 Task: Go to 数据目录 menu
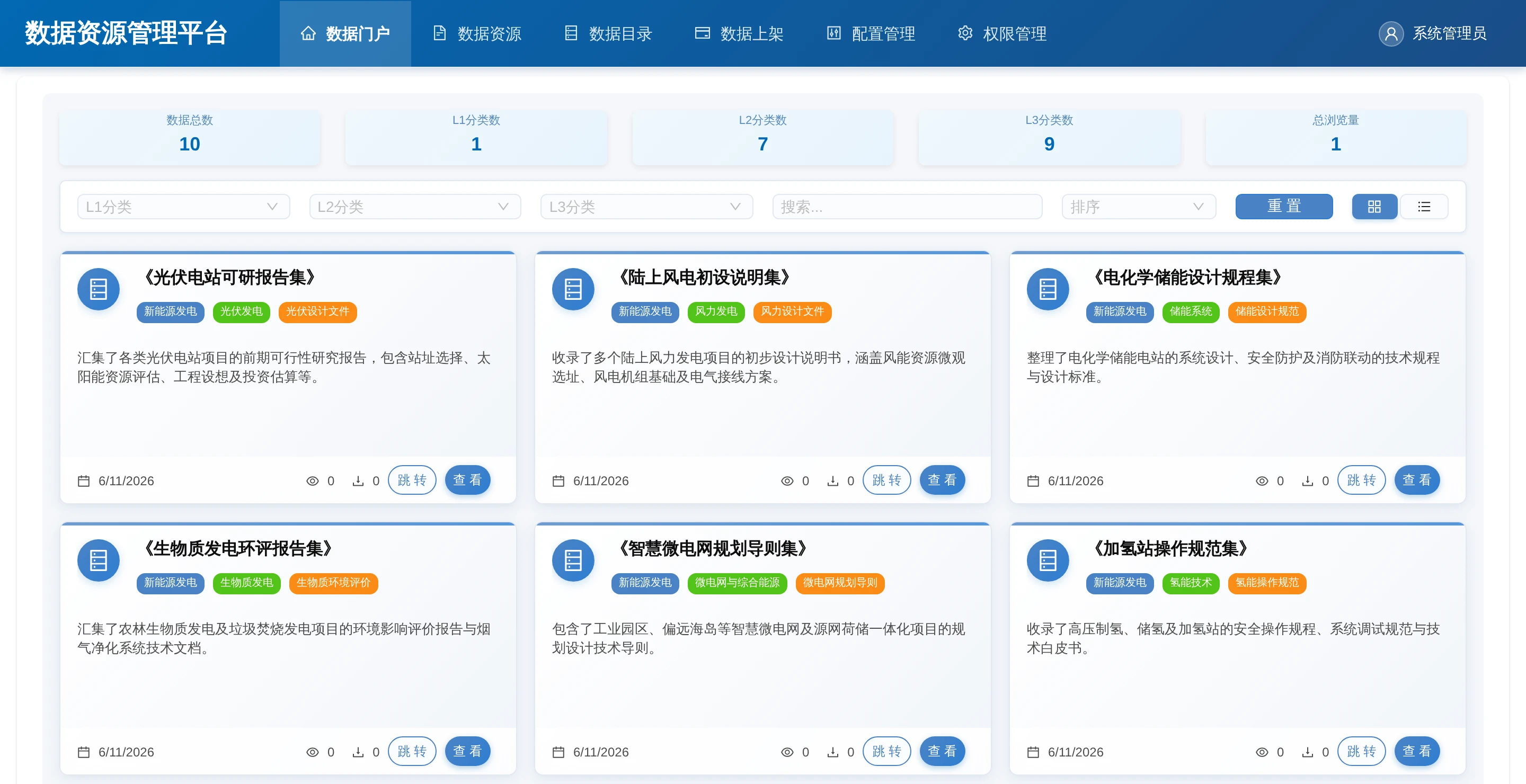(x=608, y=34)
